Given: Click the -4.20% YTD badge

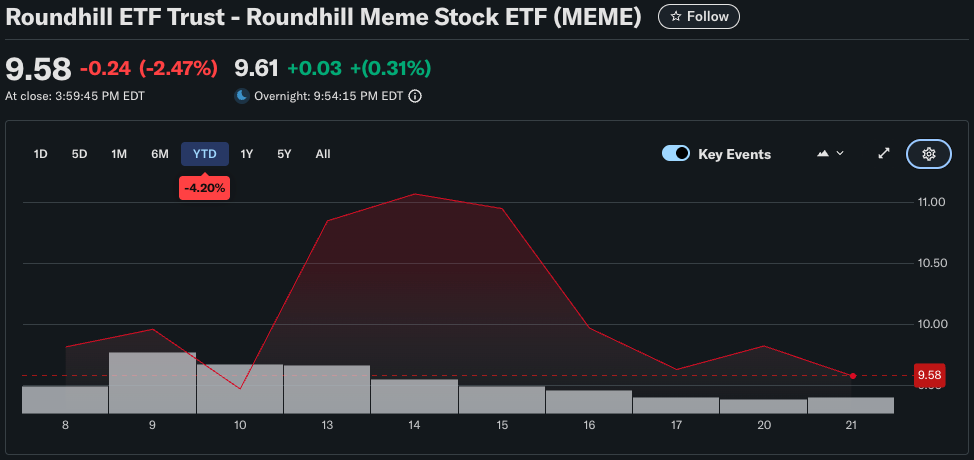Looking at the screenshot, I should click(x=204, y=188).
